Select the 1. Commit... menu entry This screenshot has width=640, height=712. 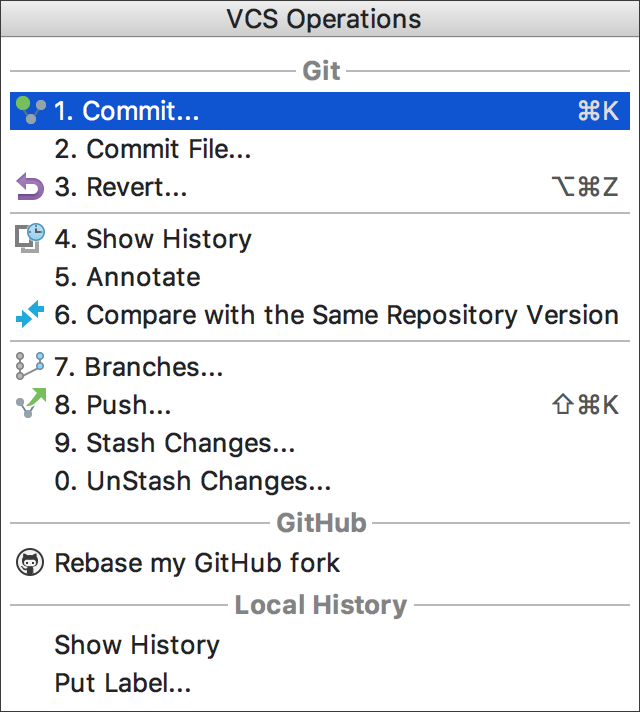[320, 111]
